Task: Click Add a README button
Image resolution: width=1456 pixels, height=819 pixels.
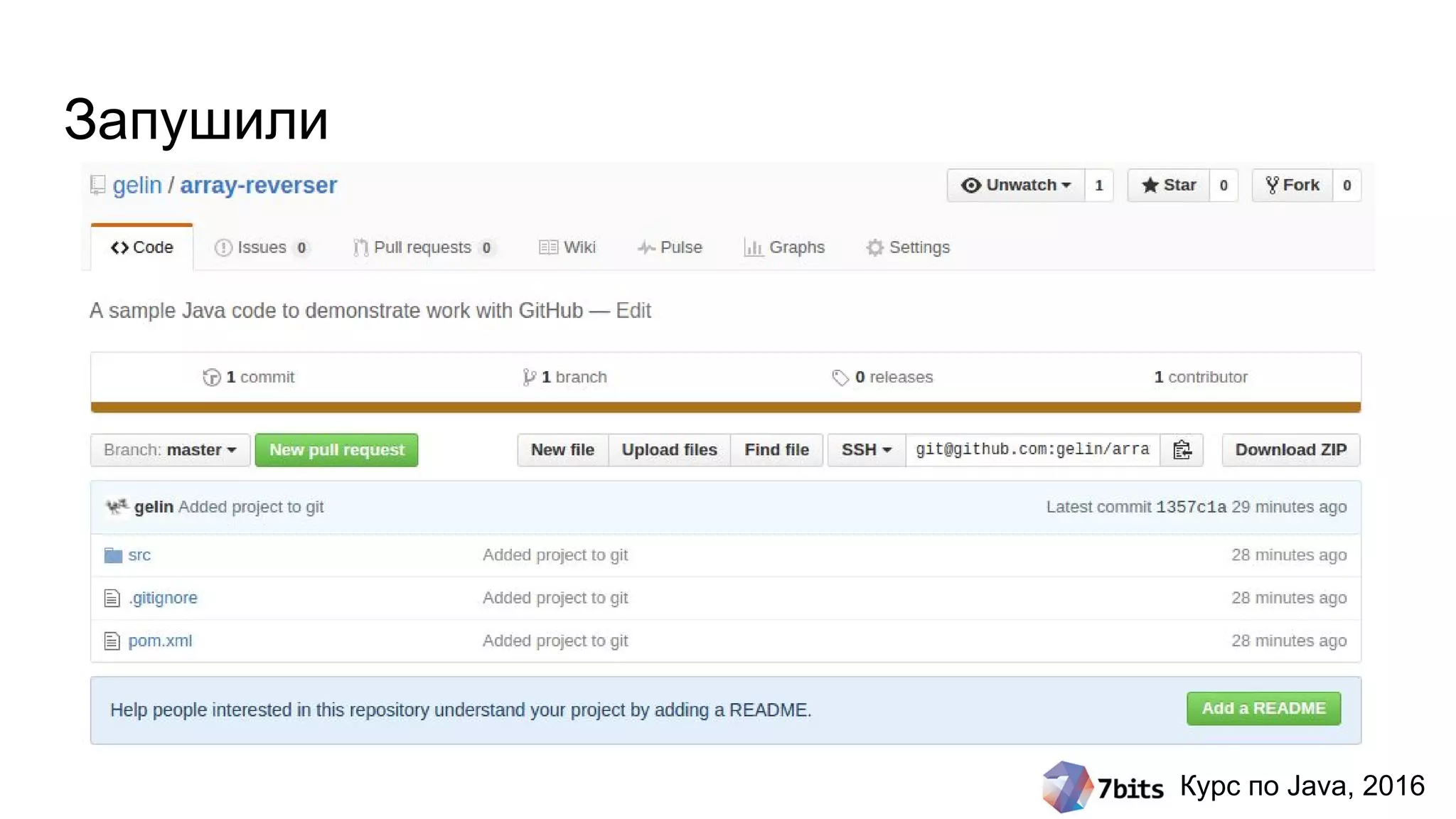Action: click(x=1263, y=709)
